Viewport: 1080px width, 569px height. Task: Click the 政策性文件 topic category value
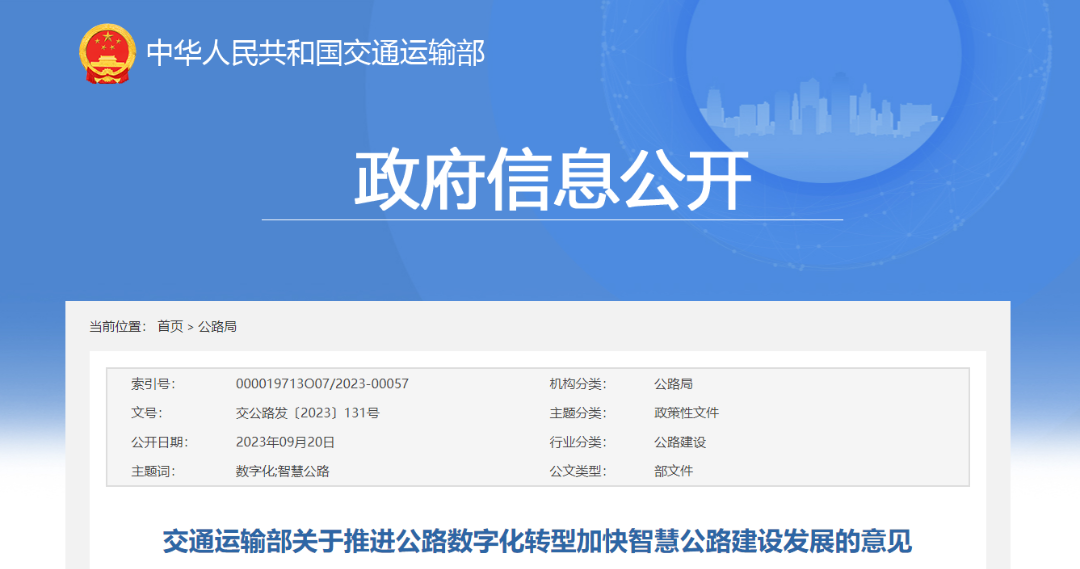pos(686,413)
